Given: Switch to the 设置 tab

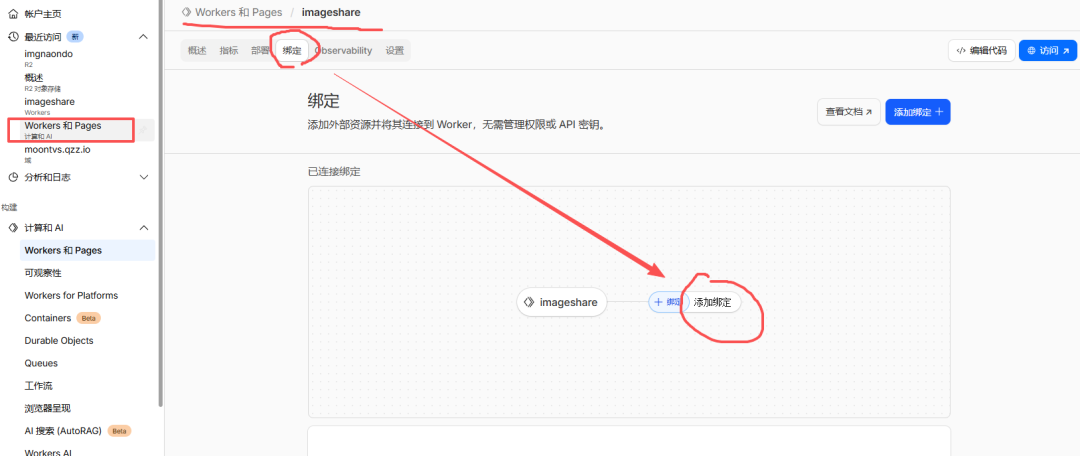Looking at the screenshot, I should pyautogui.click(x=395, y=50).
